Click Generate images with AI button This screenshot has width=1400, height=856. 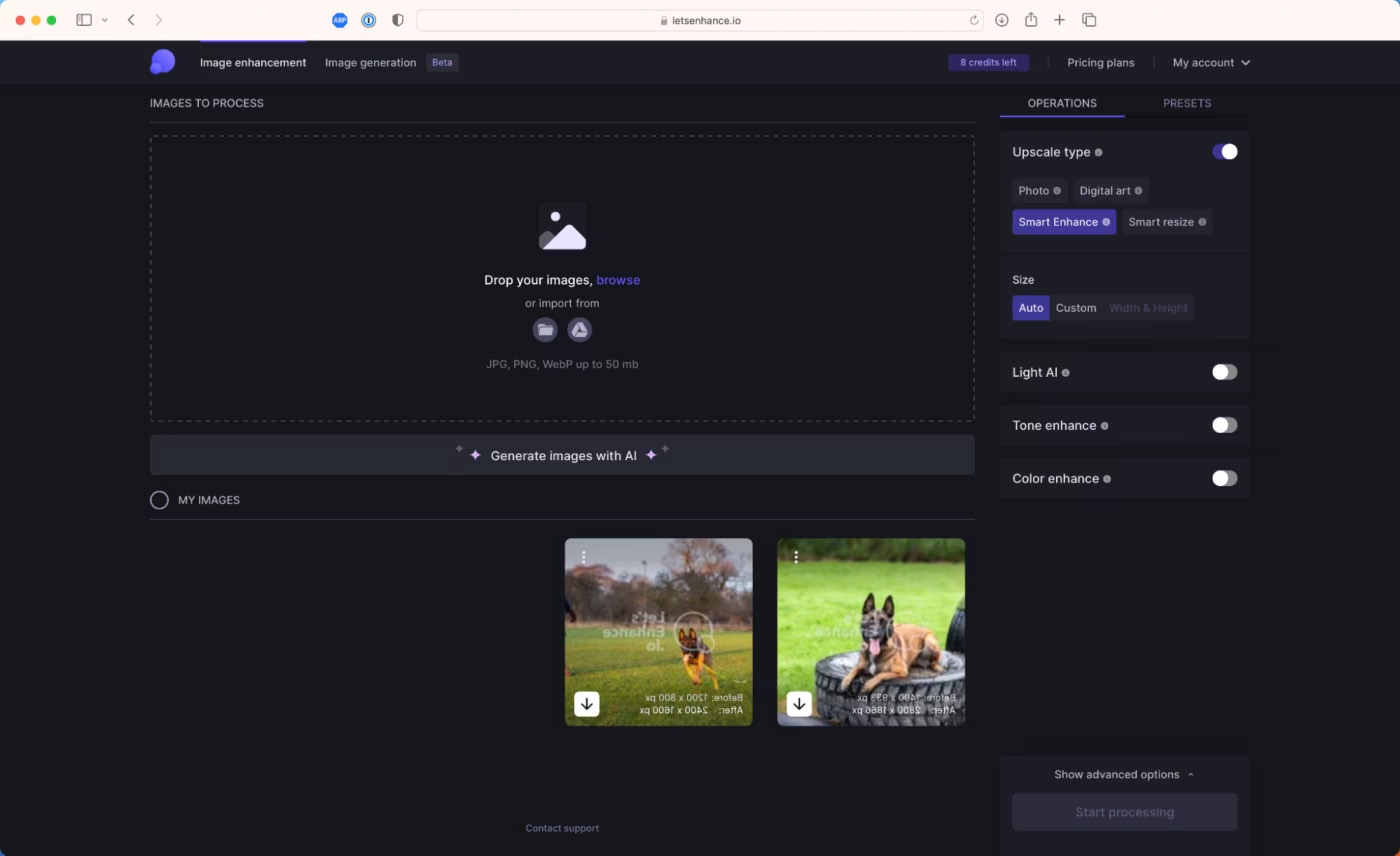click(562, 455)
